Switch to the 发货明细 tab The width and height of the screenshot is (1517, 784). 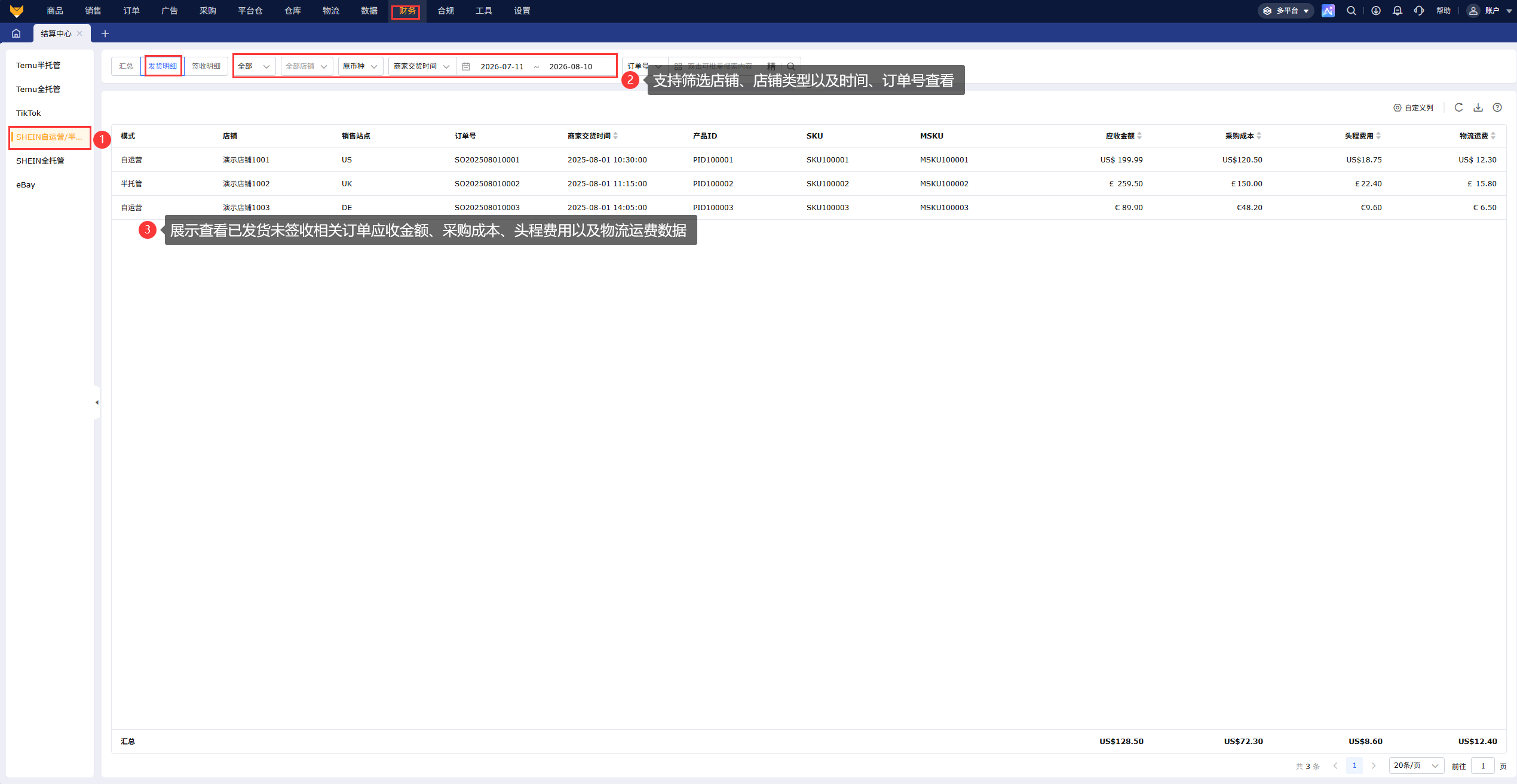pos(163,66)
